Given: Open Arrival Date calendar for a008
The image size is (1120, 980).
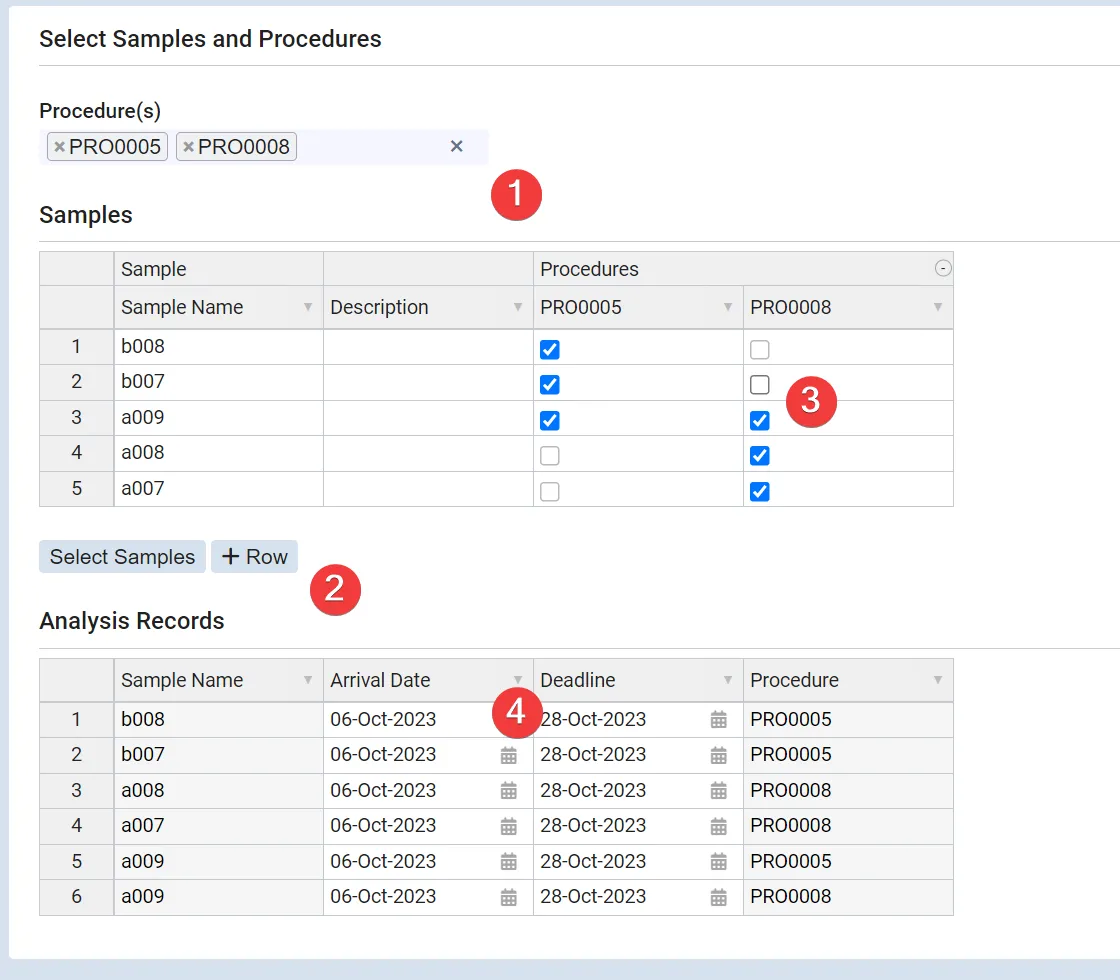Looking at the screenshot, I should [508, 791].
